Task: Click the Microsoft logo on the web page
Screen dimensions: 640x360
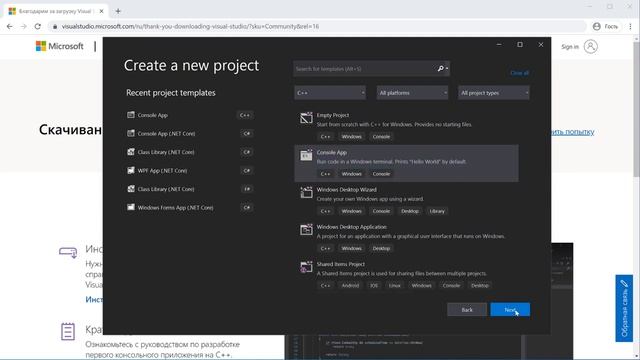Action: tap(60, 46)
